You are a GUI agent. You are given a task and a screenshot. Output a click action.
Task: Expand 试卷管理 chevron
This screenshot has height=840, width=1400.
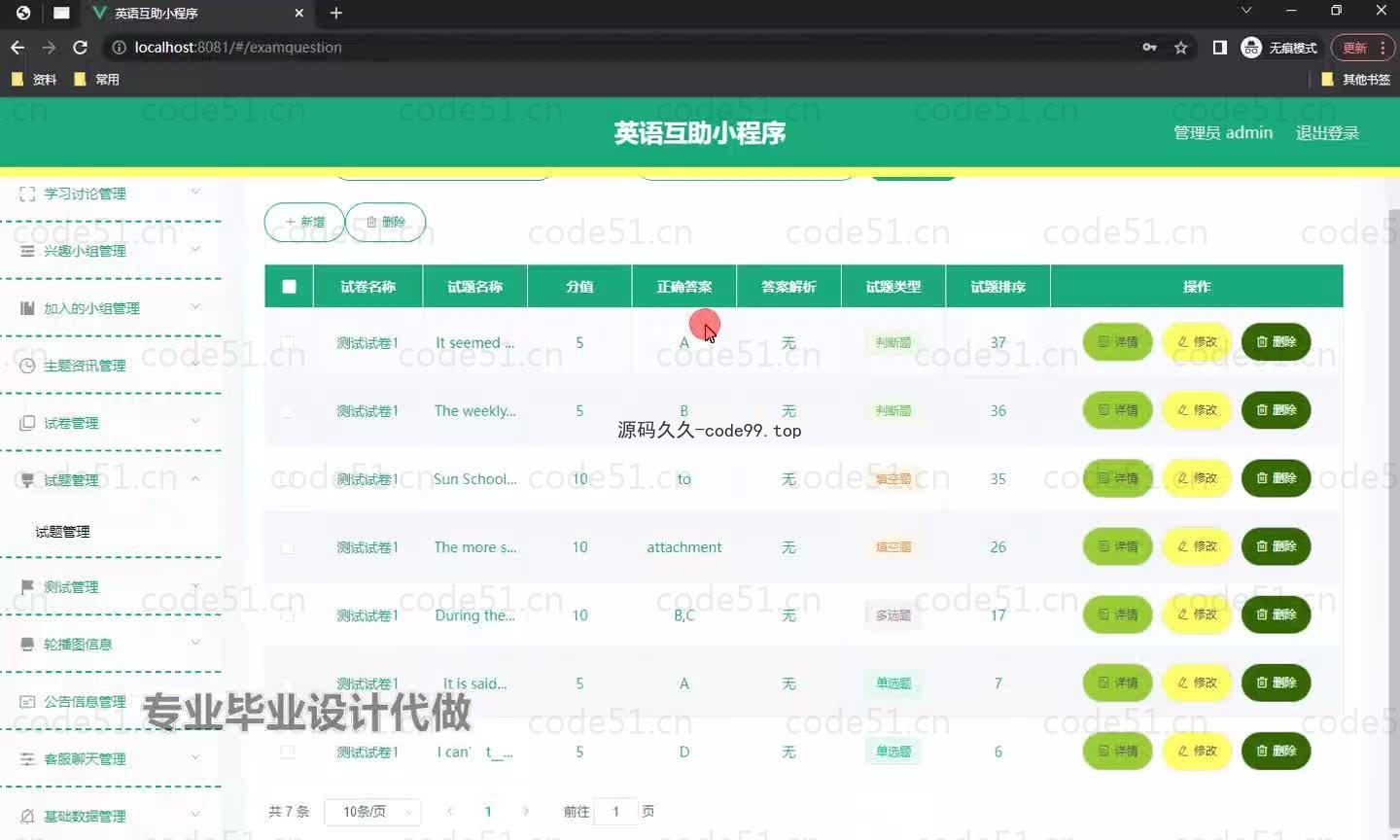click(195, 421)
